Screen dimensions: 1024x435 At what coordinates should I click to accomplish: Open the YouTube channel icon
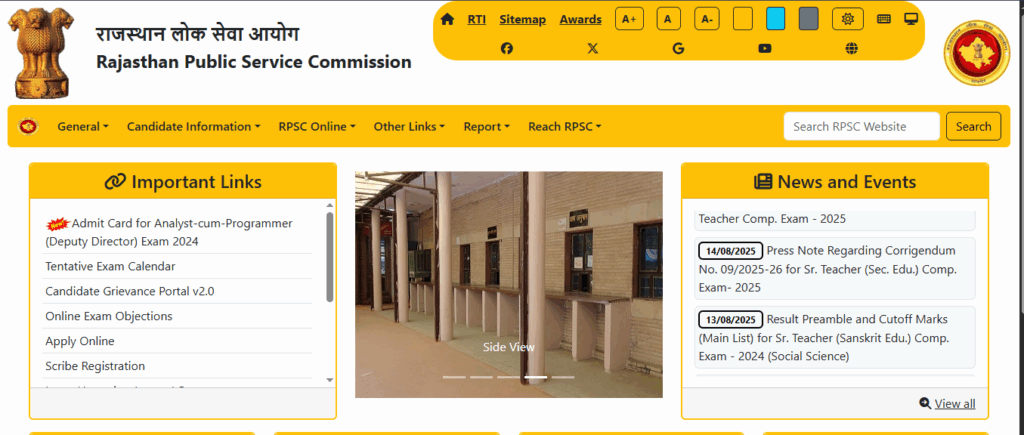tap(765, 48)
